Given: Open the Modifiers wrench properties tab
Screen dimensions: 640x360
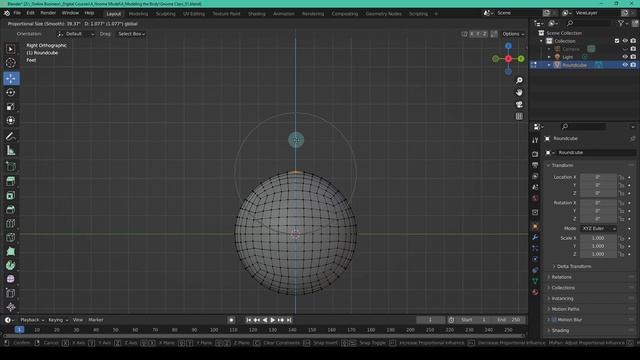Looking at the screenshot, I should click(535, 237).
